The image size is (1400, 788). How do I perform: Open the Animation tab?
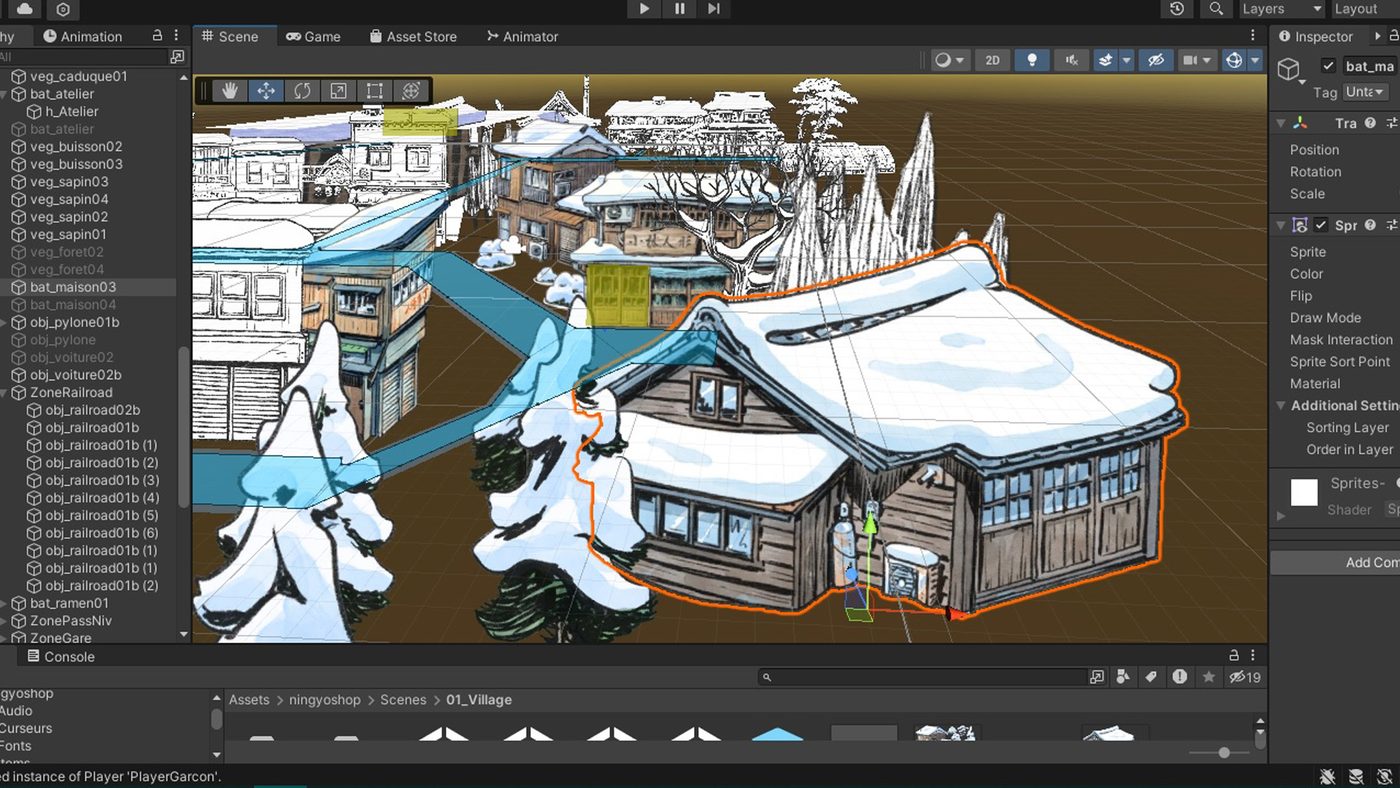(x=83, y=36)
